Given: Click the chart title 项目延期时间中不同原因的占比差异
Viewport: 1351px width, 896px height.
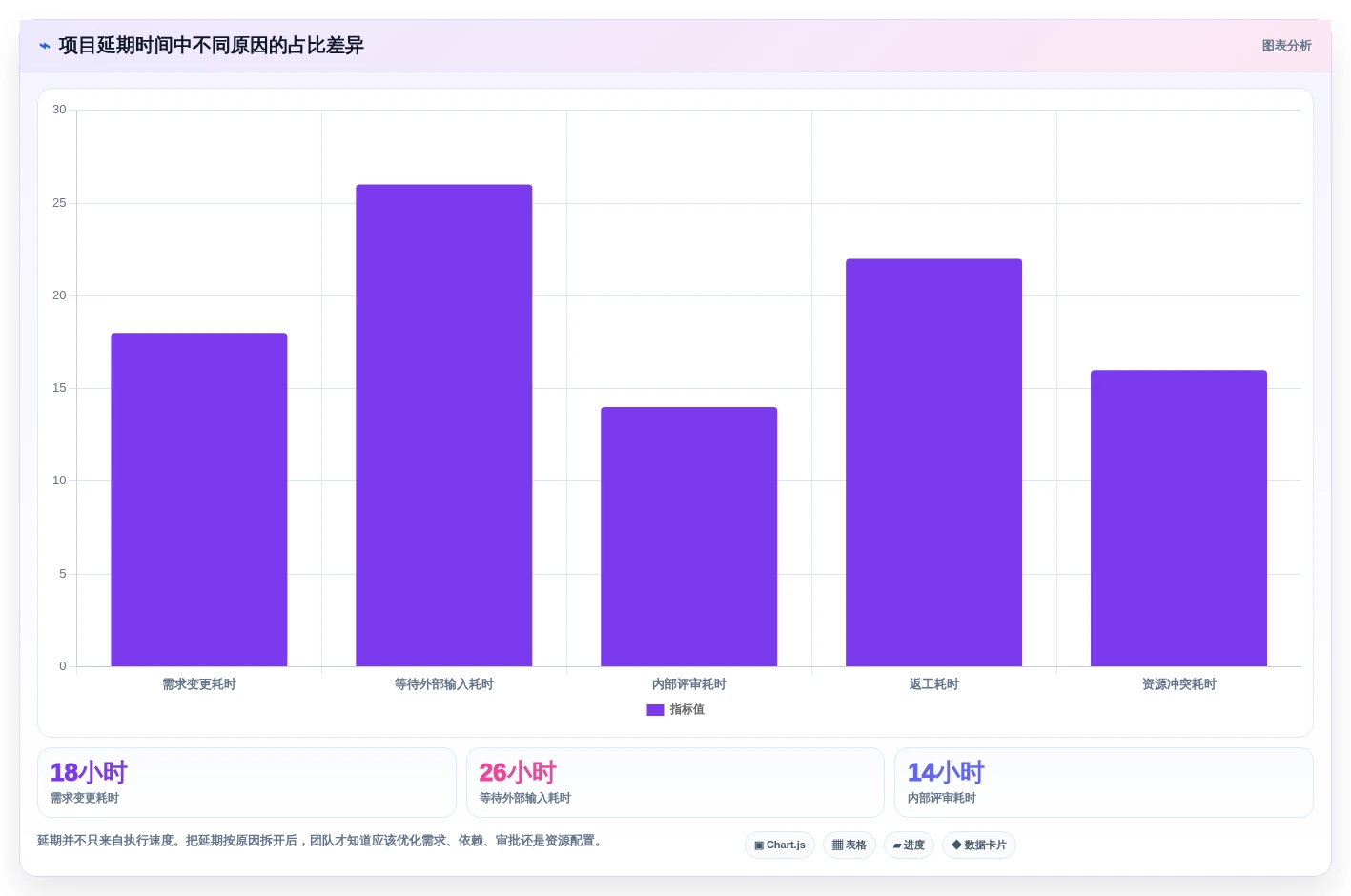Looking at the screenshot, I should 211,46.
